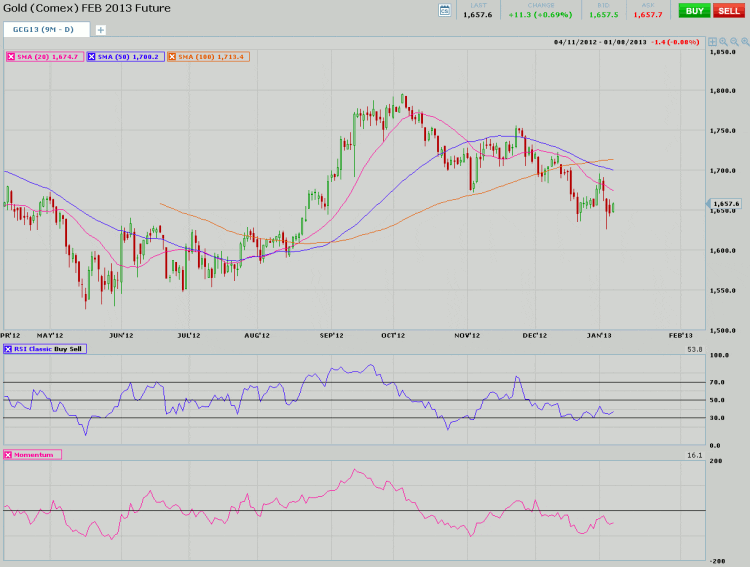The image size is (750, 567).
Task: Remove the SMA (20) indicator
Action: click(x=10, y=57)
